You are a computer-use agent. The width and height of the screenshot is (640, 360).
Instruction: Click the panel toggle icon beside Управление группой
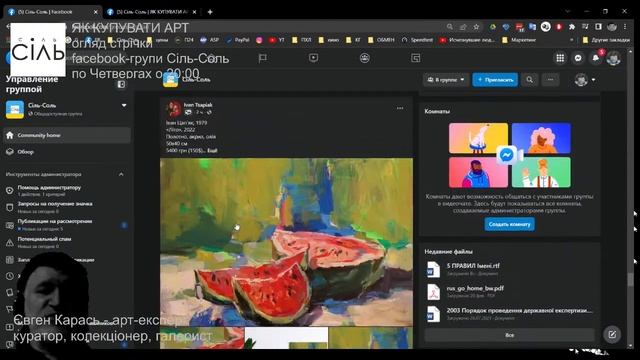[121, 84]
